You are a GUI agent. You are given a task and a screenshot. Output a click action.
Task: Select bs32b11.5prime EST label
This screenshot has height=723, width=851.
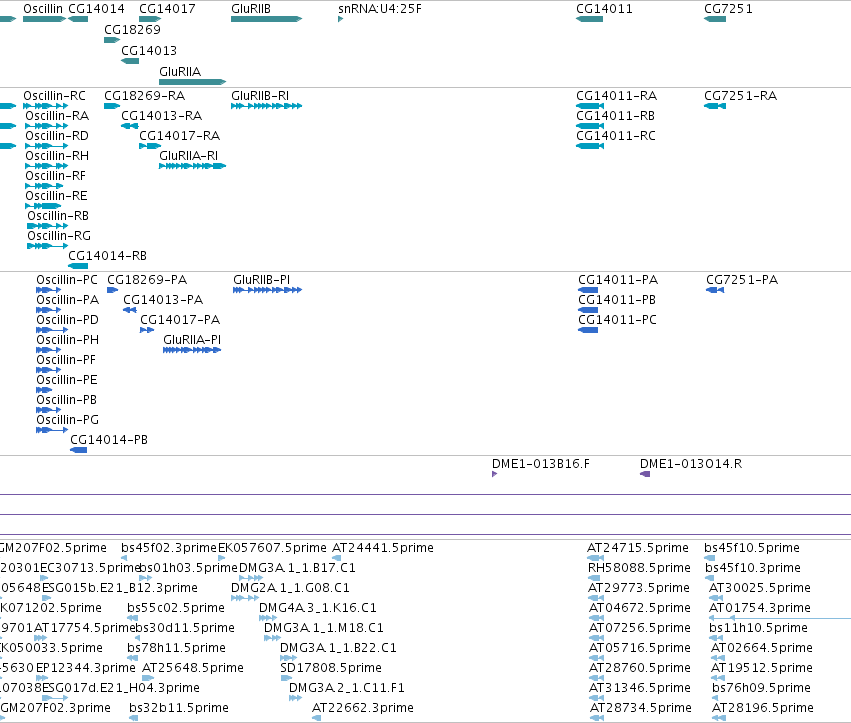[179, 708]
